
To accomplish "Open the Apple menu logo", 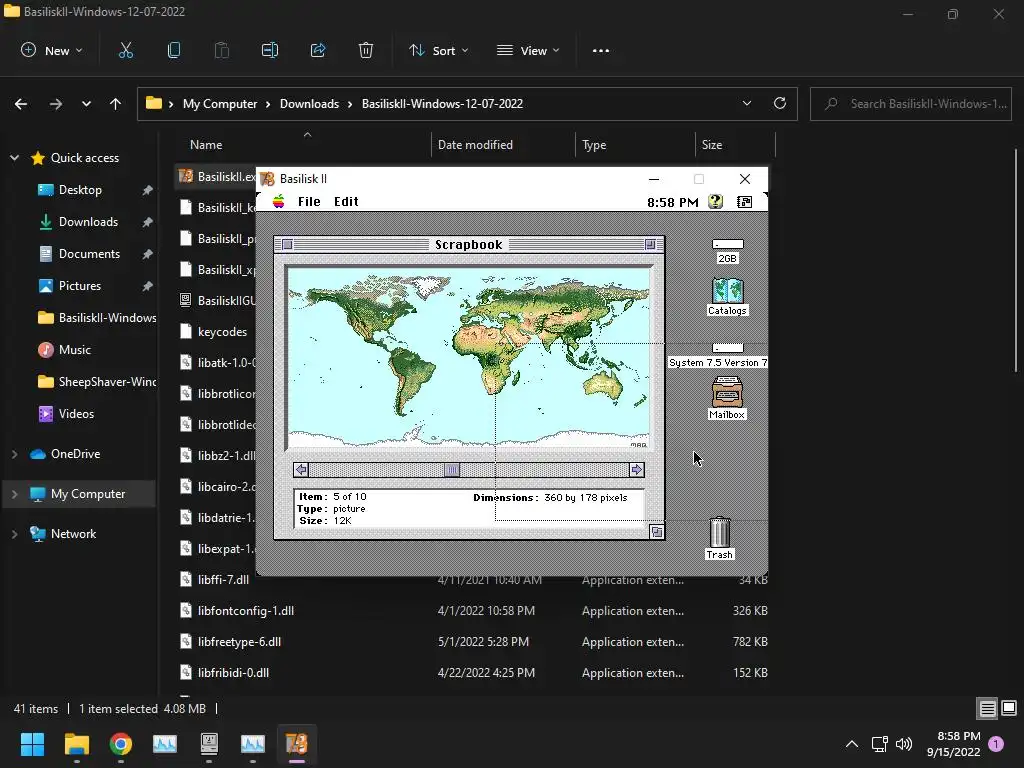I will [x=279, y=202].
